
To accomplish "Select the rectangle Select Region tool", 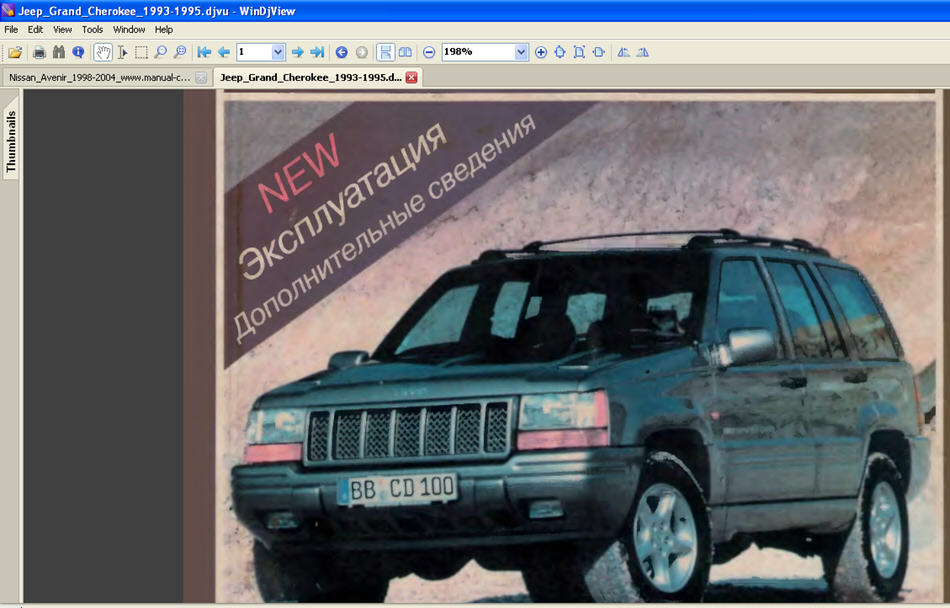I will 141,53.
